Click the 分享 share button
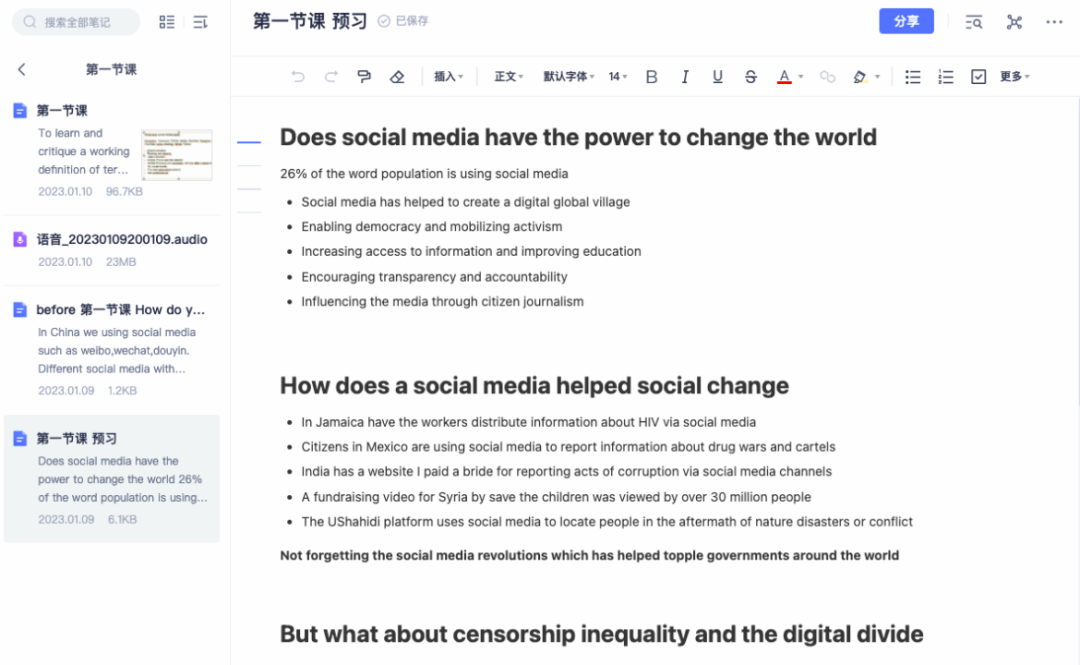 pos(906,21)
